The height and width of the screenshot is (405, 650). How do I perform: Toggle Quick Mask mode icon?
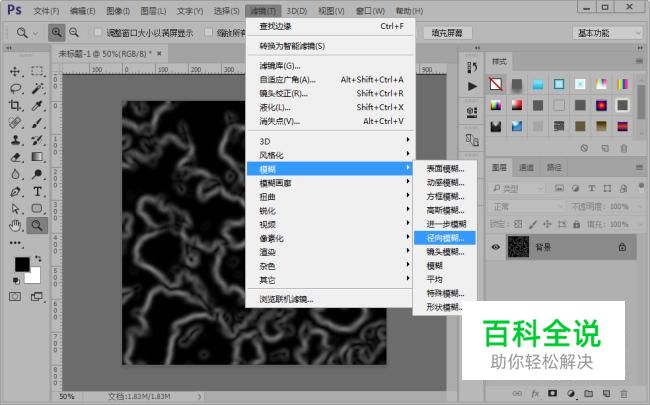point(15,296)
